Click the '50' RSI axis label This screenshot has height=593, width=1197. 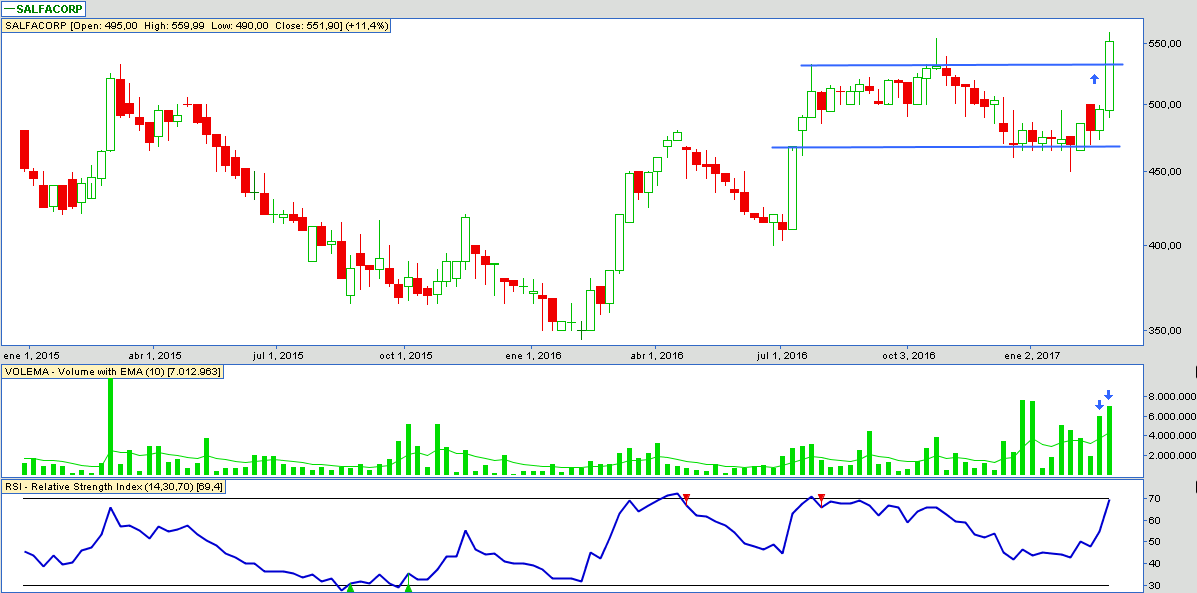[1156, 542]
